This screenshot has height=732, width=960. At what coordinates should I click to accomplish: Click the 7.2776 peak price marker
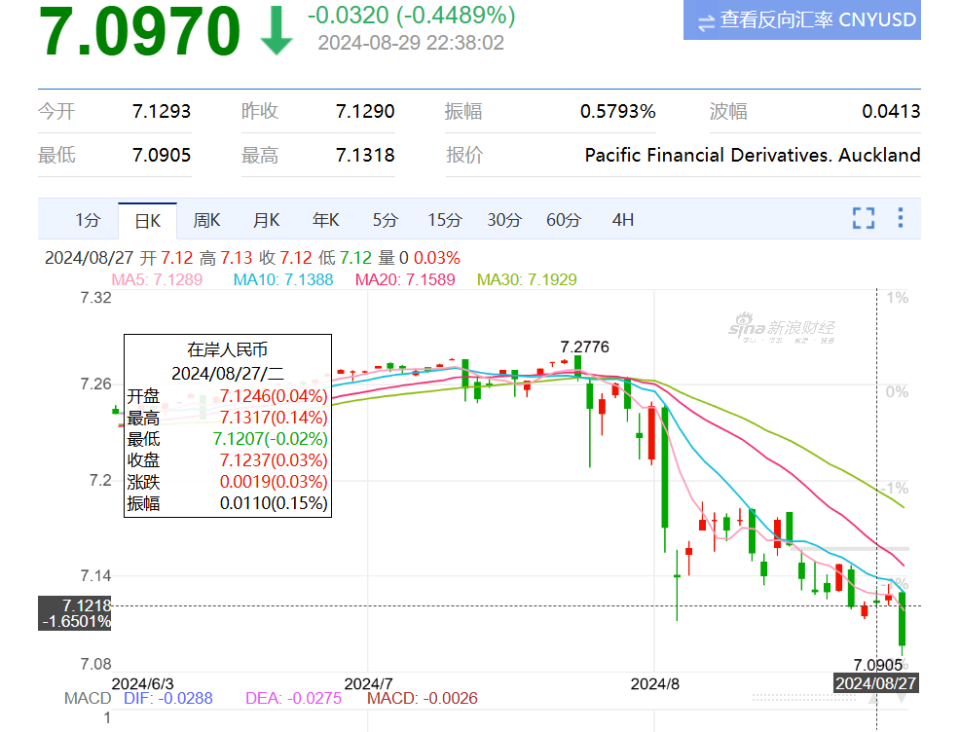tap(585, 347)
